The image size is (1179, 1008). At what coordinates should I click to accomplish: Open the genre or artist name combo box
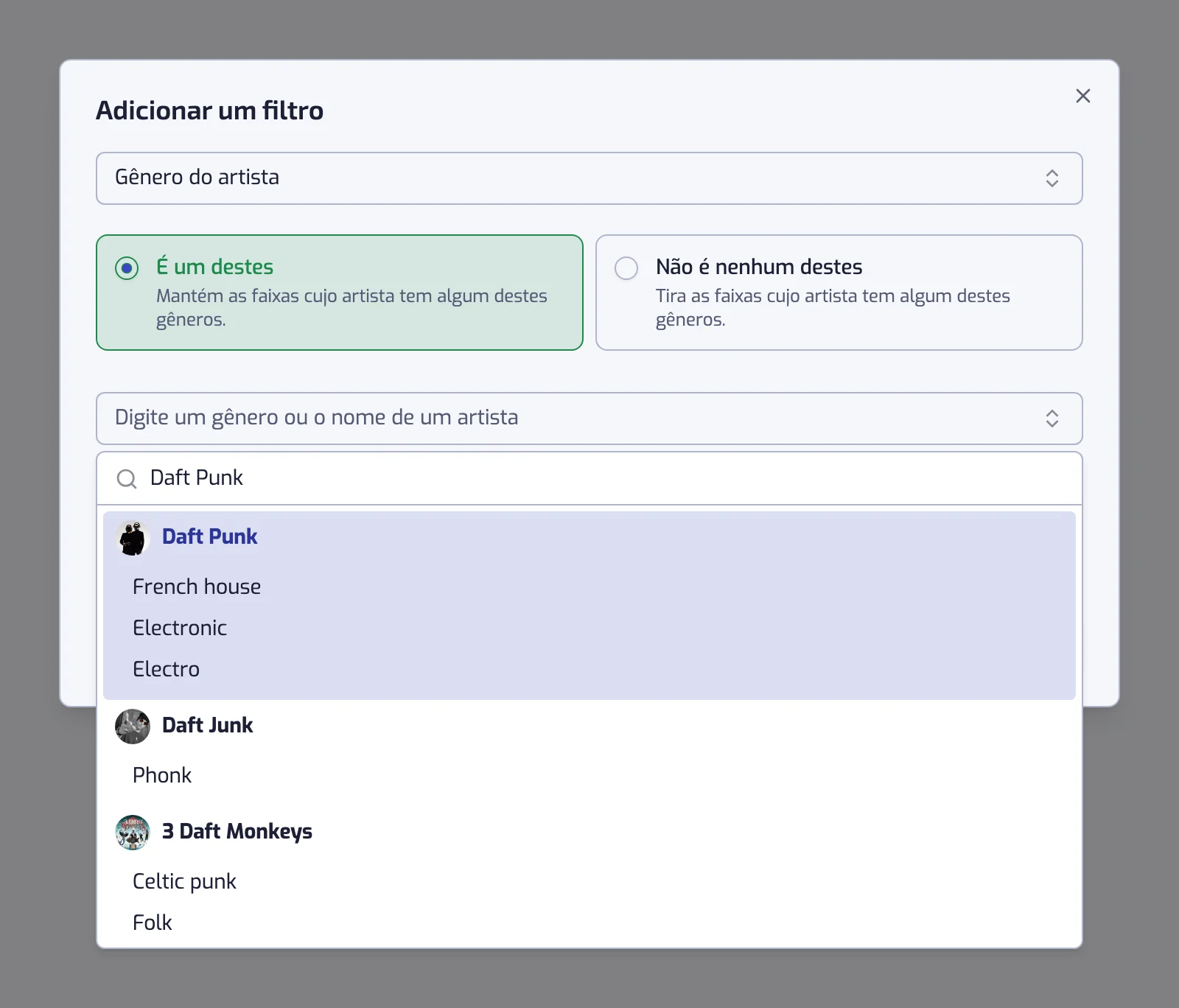(589, 419)
